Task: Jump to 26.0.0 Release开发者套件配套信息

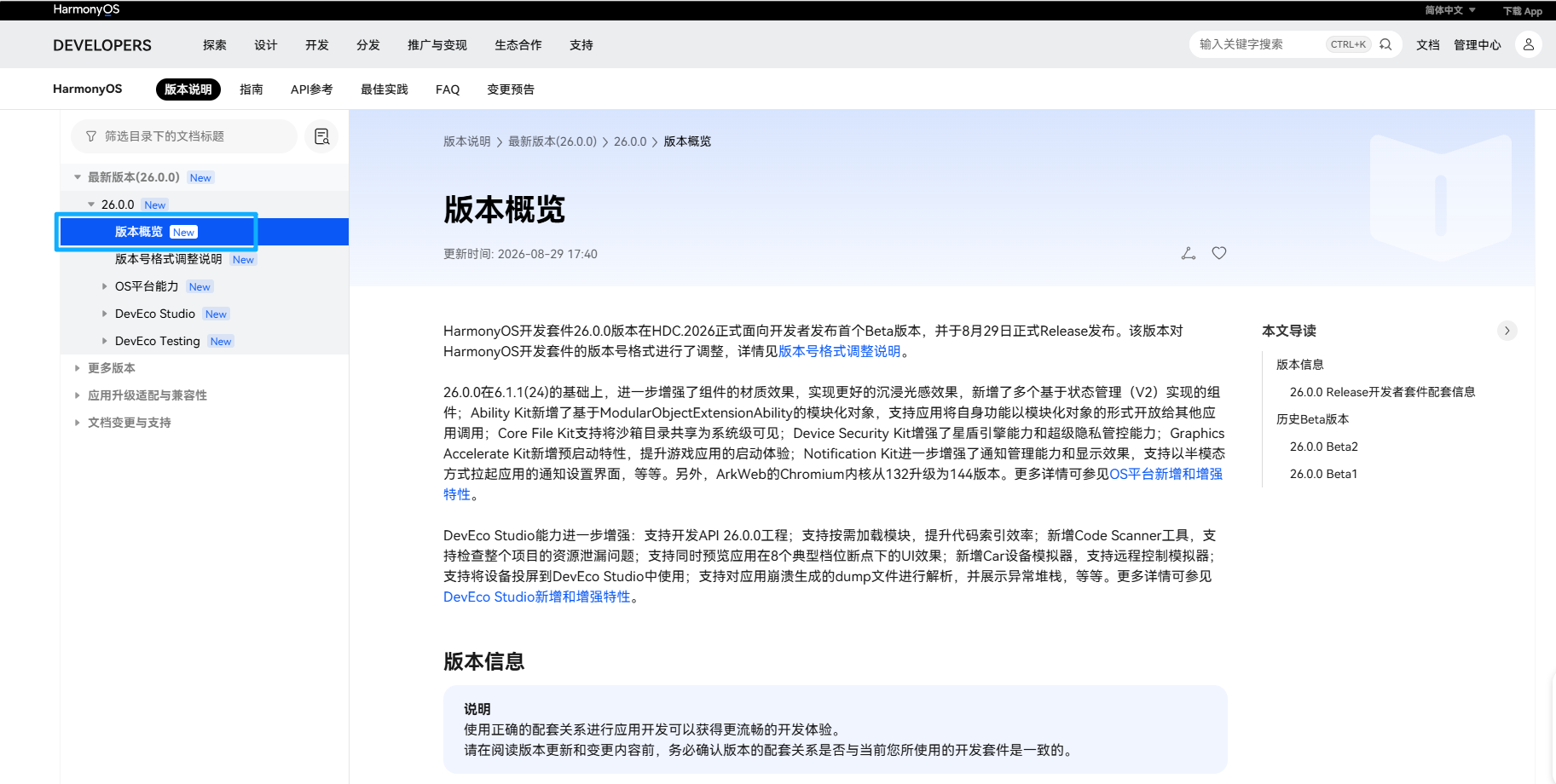Action: point(1383,392)
